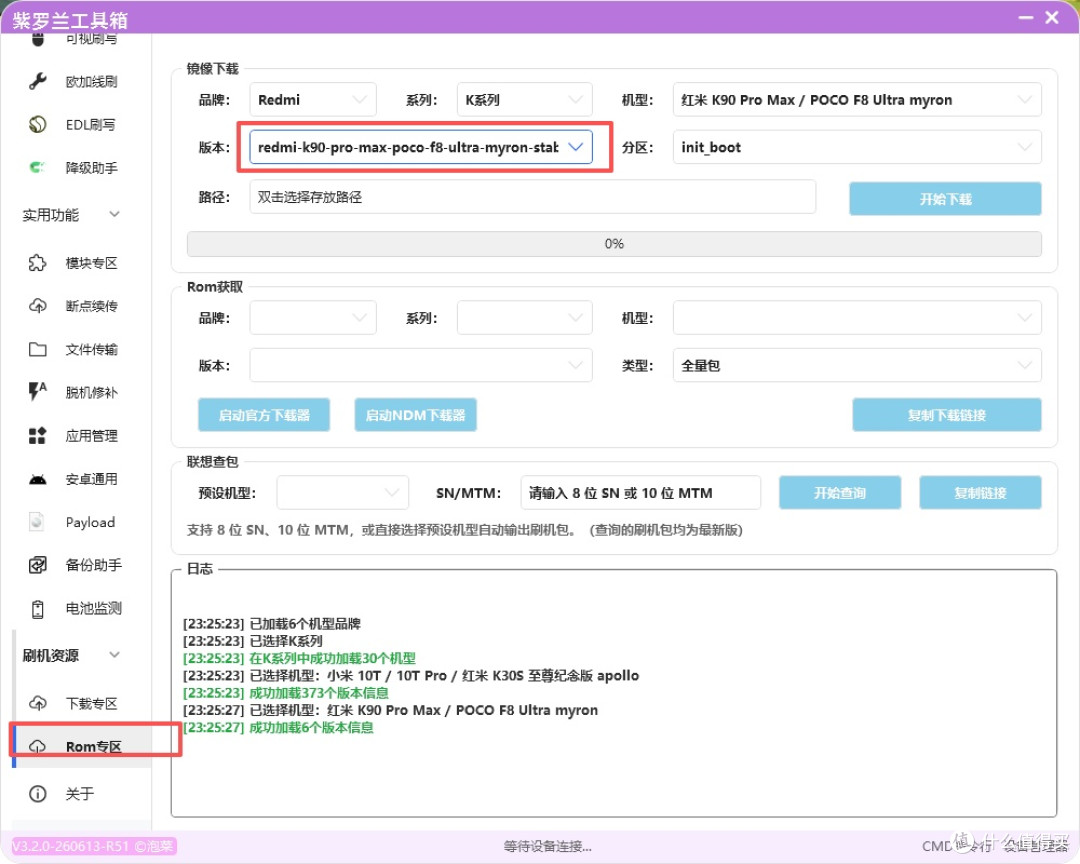Viewport: 1080px width, 864px height.
Task: Open the 品牌 Redmi dropdown in 镜像下载
Action: 313,100
